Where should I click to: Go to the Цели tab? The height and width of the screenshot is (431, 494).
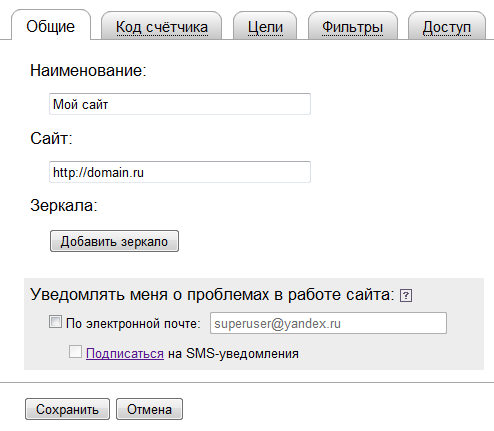point(265,27)
